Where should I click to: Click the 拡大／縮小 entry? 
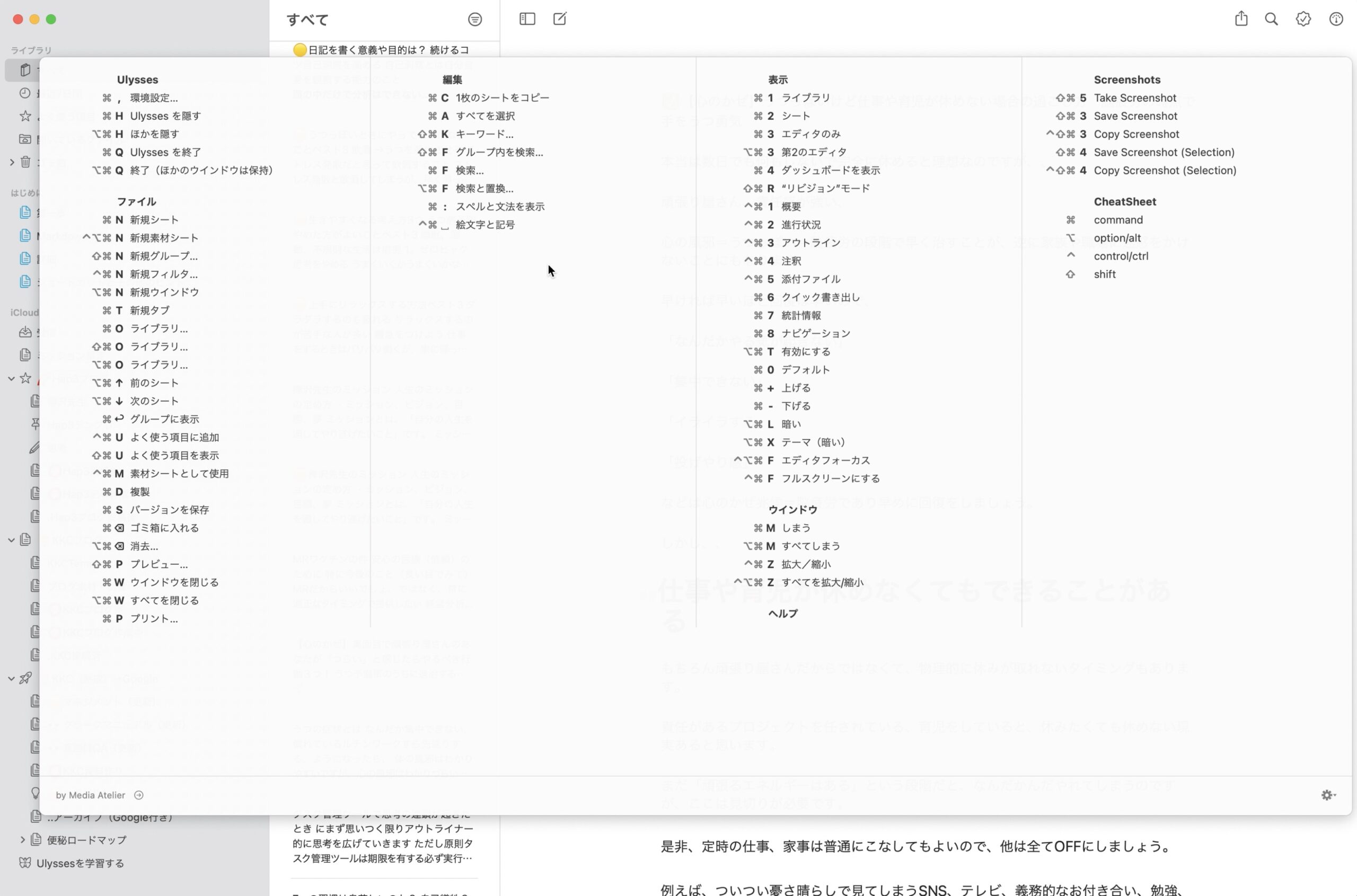tap(806, 565)
